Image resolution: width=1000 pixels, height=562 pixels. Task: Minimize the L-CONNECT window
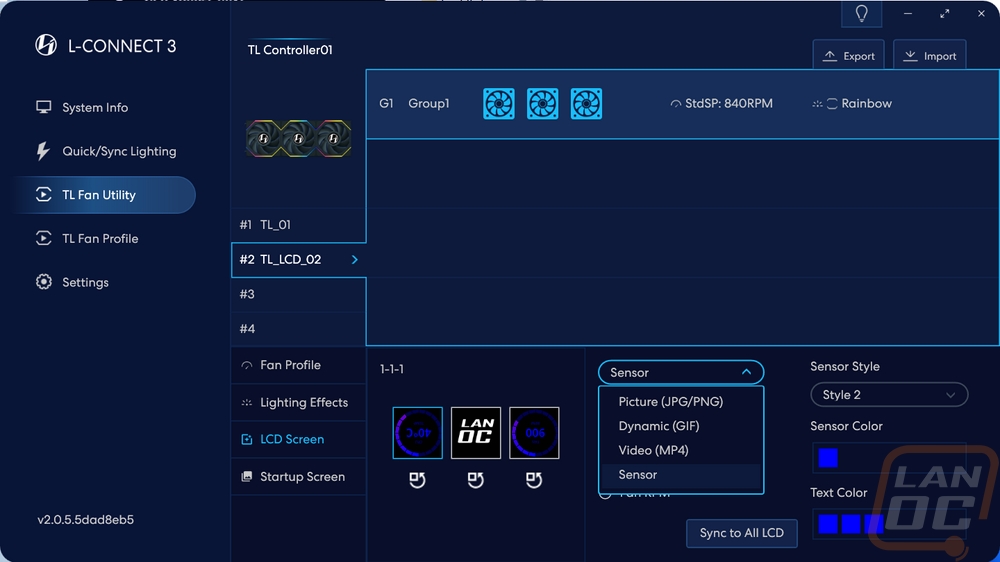[x=908, y=13]
